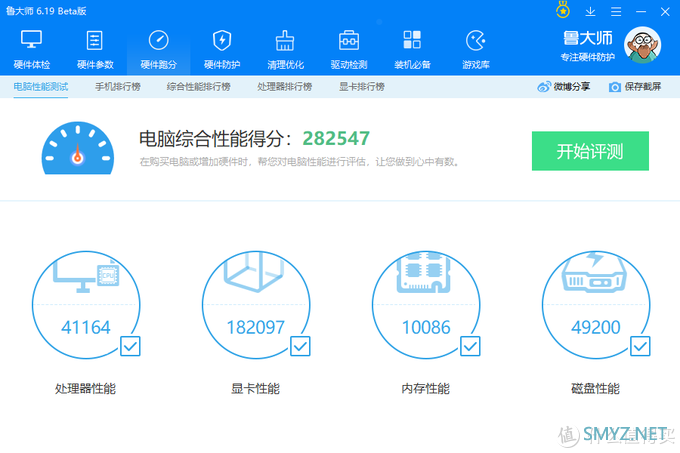Image resolution: width=680 pixels, height=453 pixels.
Task: Click the gold medal icon in title bar
Action: pyautogui.click(x=563, y=11)
